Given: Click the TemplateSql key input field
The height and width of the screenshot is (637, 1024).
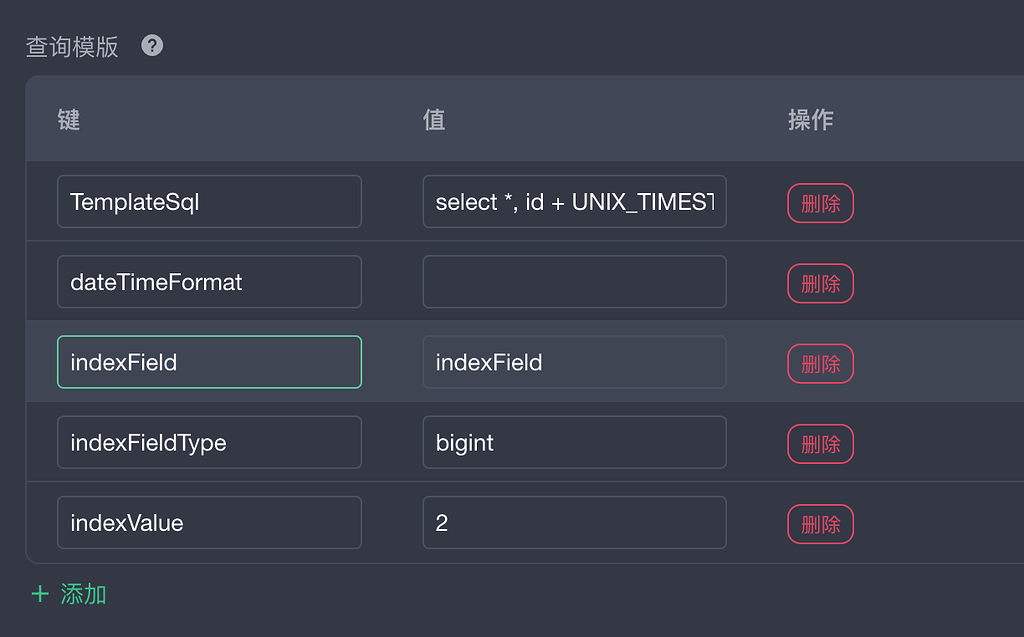Looking at the screenshot, I should pos(208,201).
